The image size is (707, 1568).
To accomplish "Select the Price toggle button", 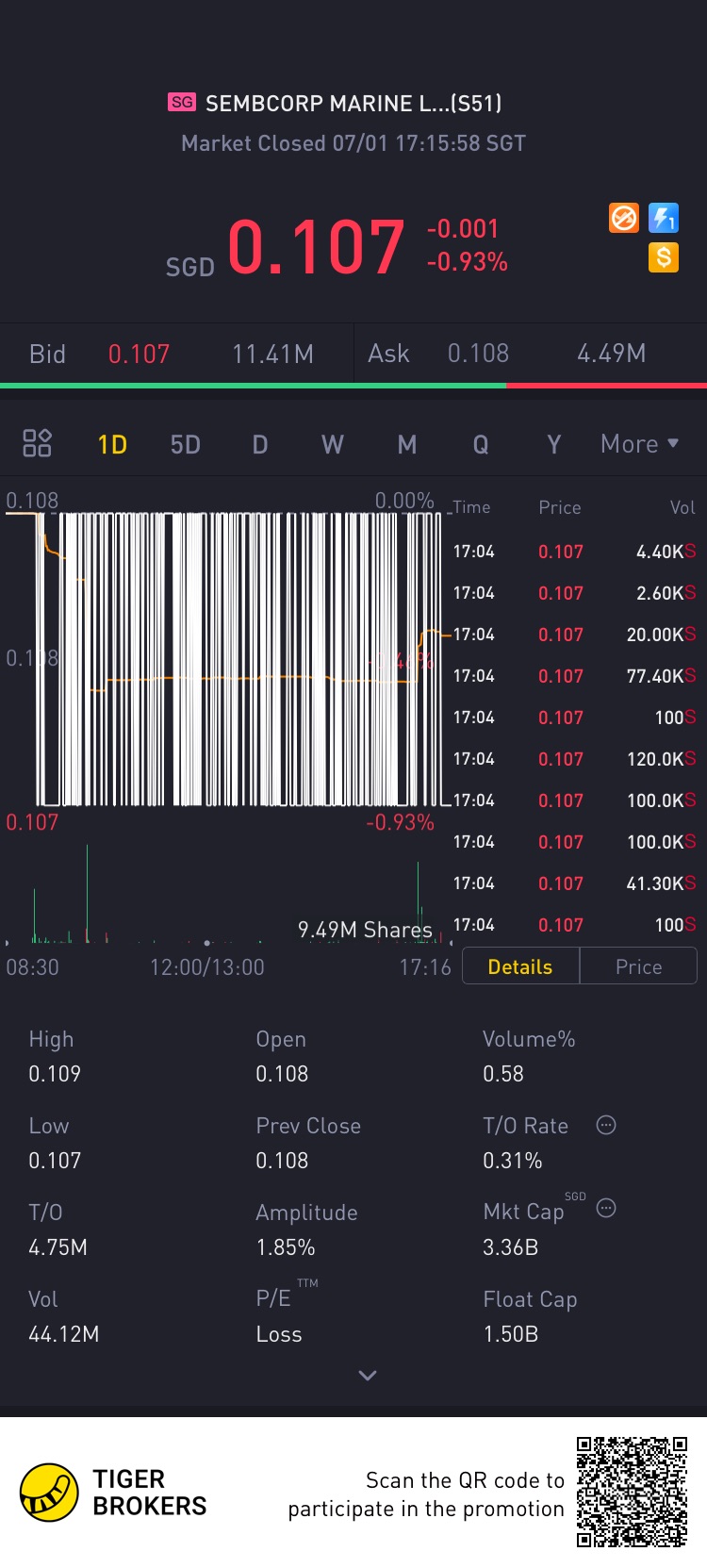I will [x=638, y=966].
